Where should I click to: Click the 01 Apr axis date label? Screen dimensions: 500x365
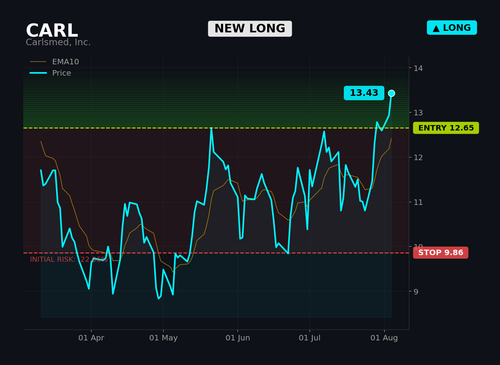coord(91,338)
